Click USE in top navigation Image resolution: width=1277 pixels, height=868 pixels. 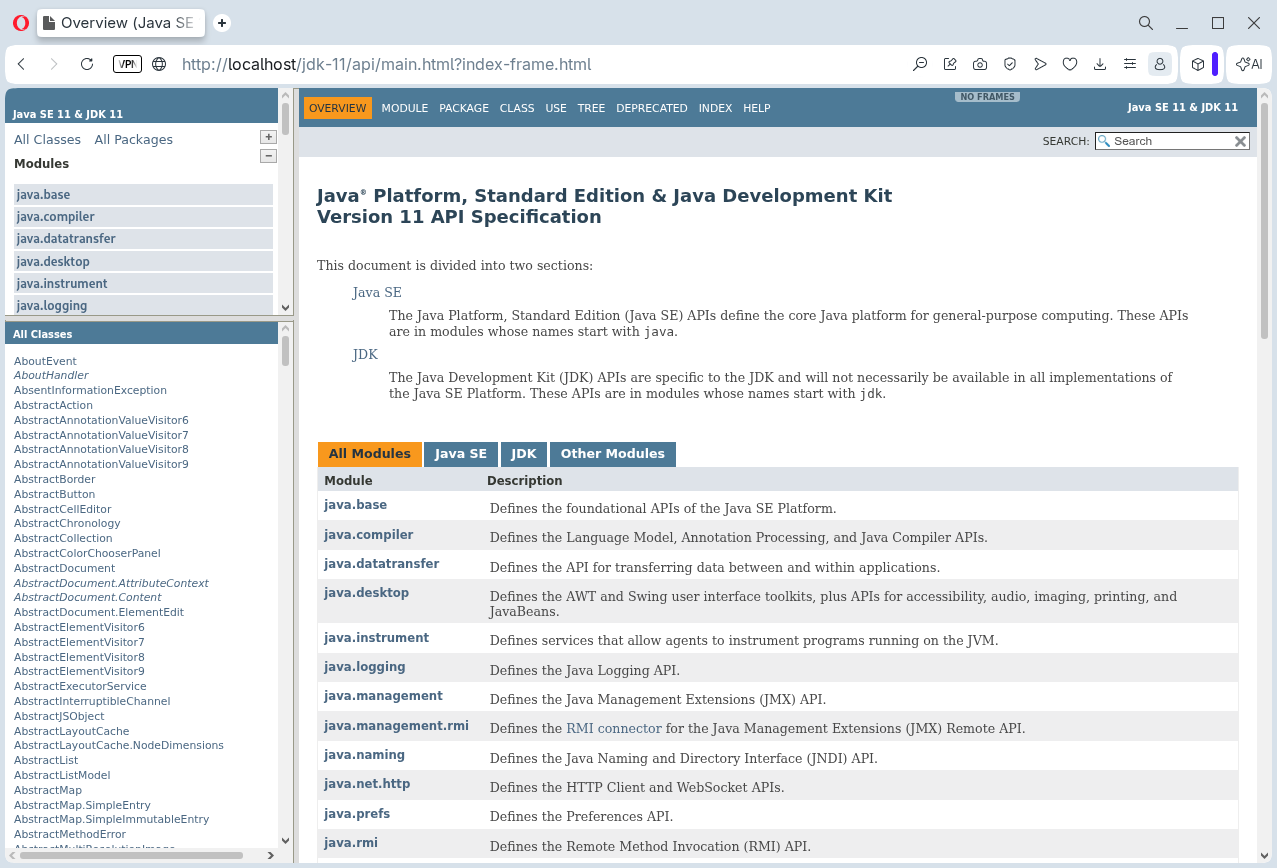pyautogui.click(x=556, y=108)
